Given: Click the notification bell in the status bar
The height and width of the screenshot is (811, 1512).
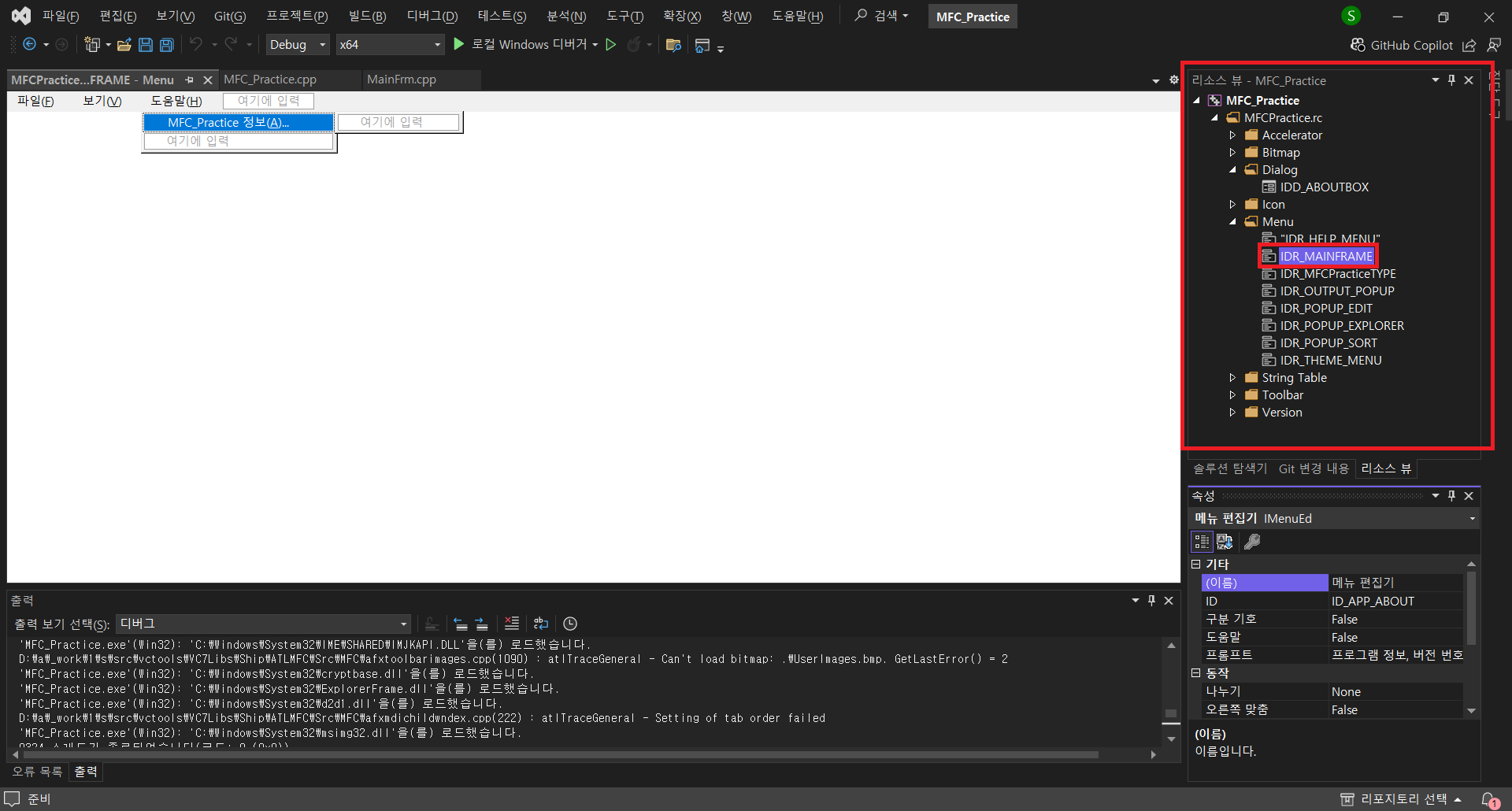Looking at the screenshot, I should [1489, 799].
